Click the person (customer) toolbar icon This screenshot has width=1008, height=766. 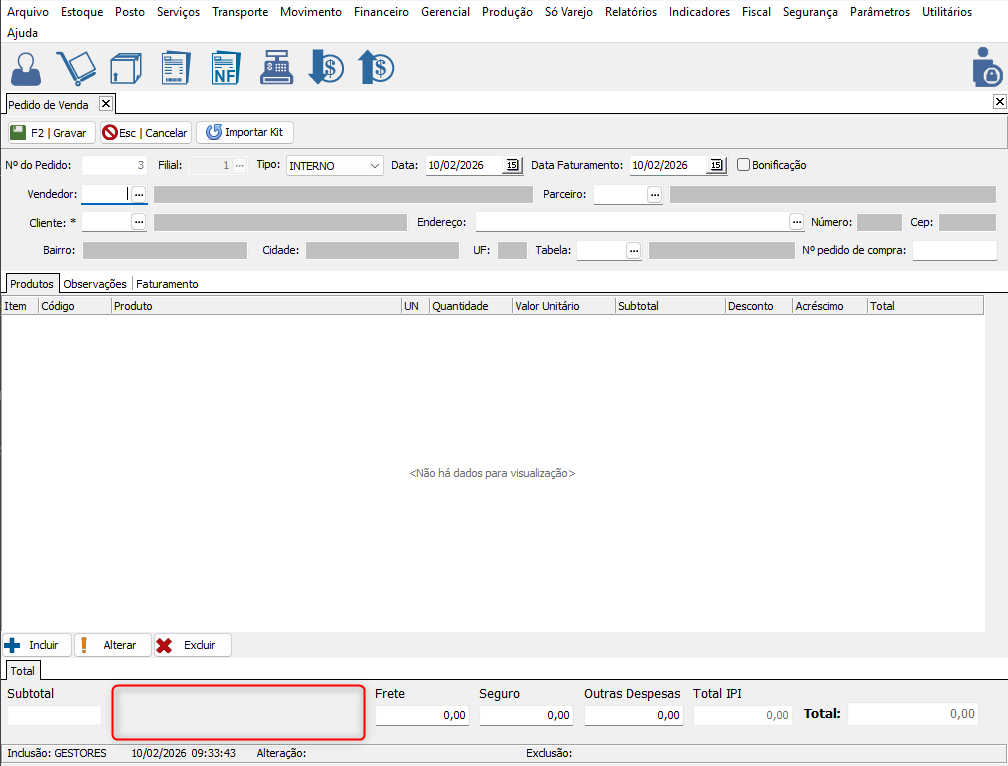pos(27,68)
